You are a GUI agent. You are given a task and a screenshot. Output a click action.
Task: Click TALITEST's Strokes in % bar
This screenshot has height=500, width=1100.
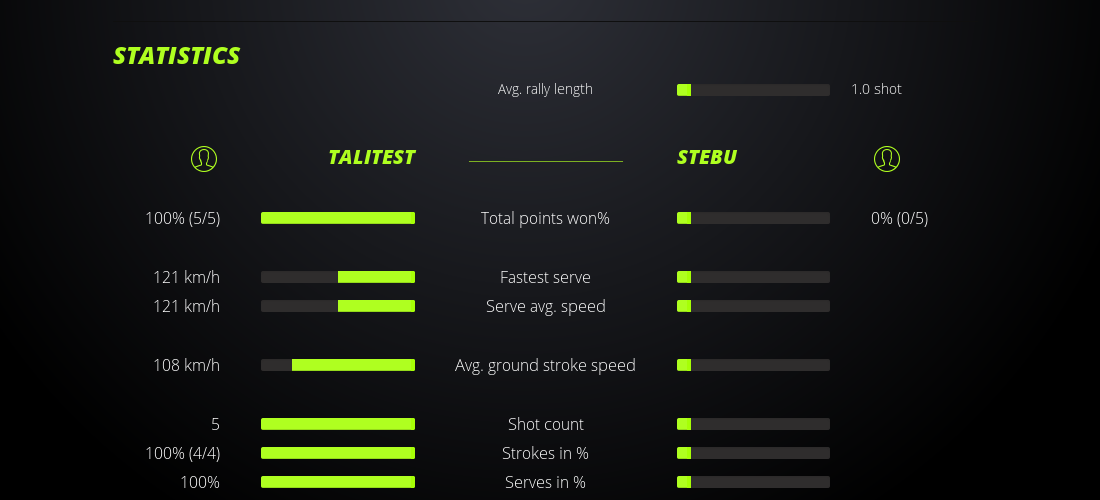click(x=338, y=453)
